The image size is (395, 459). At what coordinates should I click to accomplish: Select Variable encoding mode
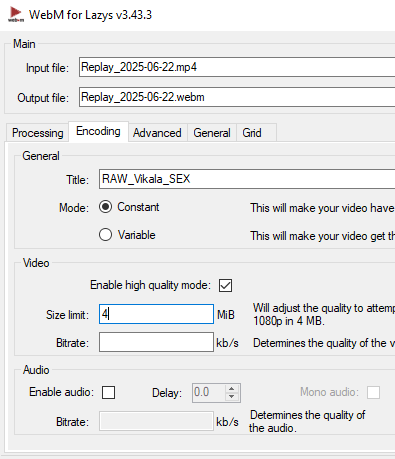click(105, 235)
